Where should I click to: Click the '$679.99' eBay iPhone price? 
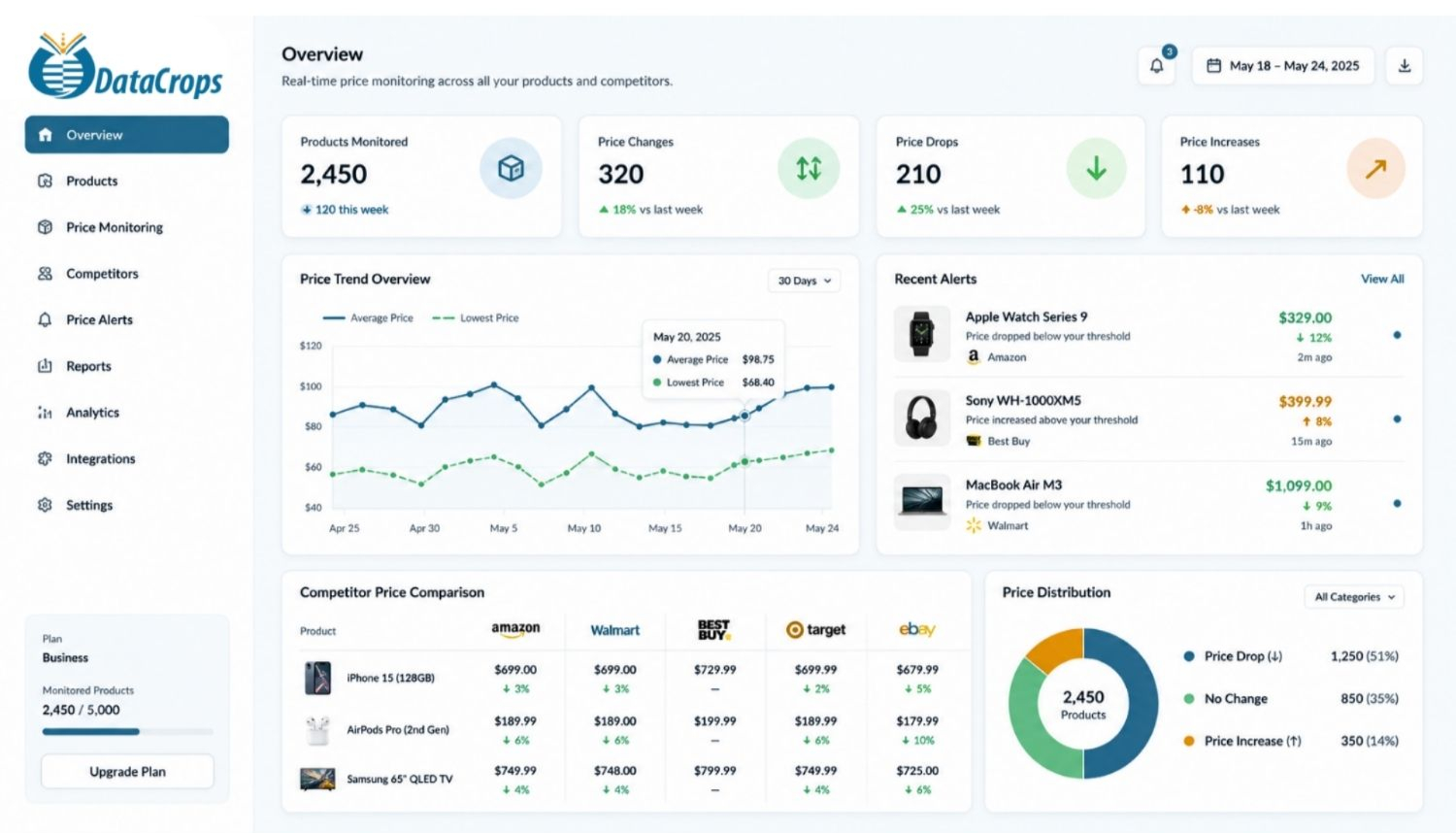click(917, 670)
